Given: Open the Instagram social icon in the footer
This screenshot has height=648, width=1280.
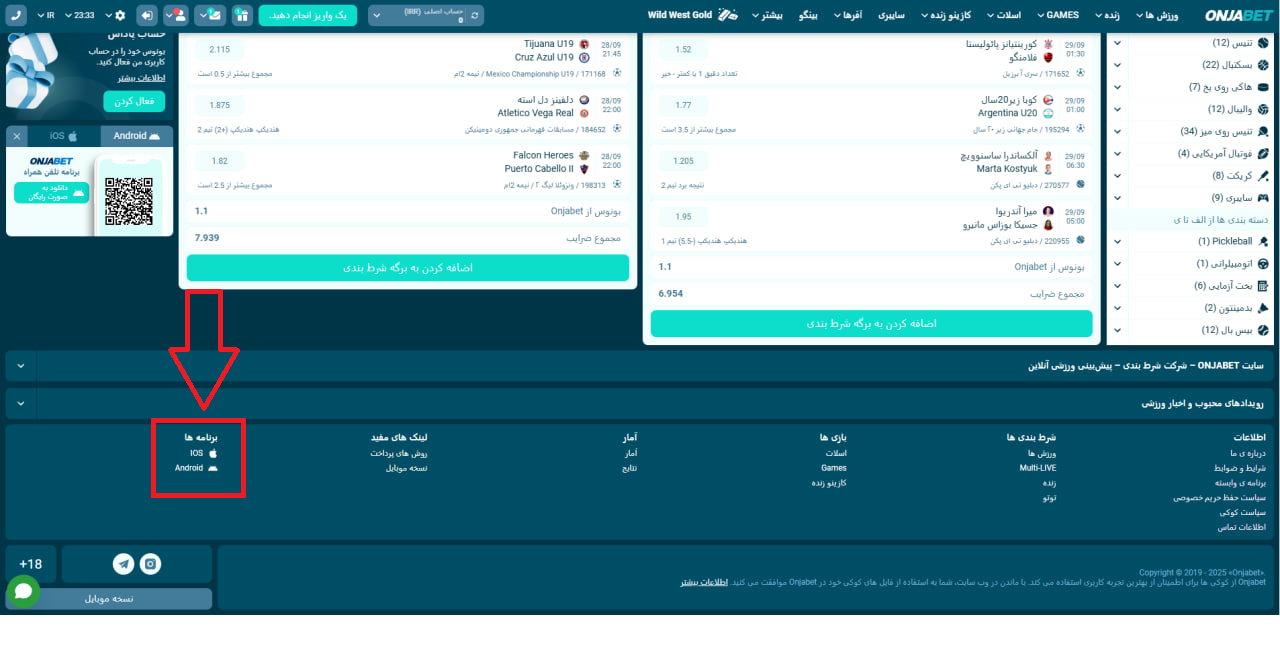Looking at the screenshot, I should point(150,564).
